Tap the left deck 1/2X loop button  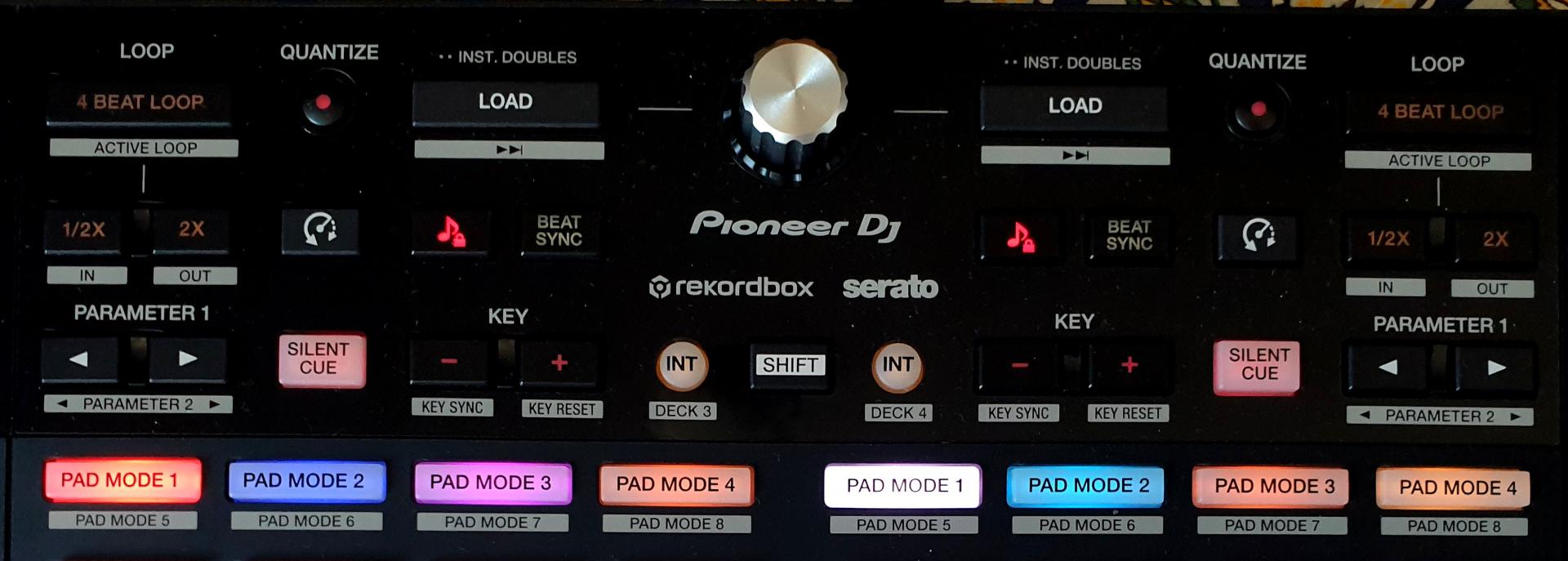[84, 230]
